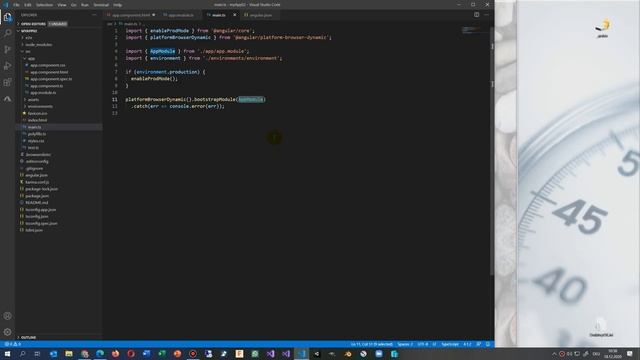This screenshot has width=640, height=360.
Task: Open styles.css in explorer
Action: pos(36,141)
